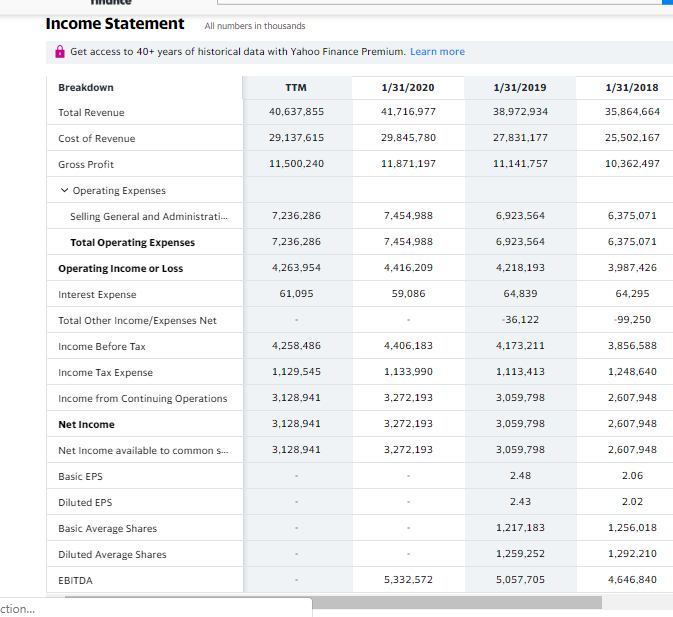
Task: Click 2018 Total Revenue value 35,864,664
Action: [x=632, y=112]
